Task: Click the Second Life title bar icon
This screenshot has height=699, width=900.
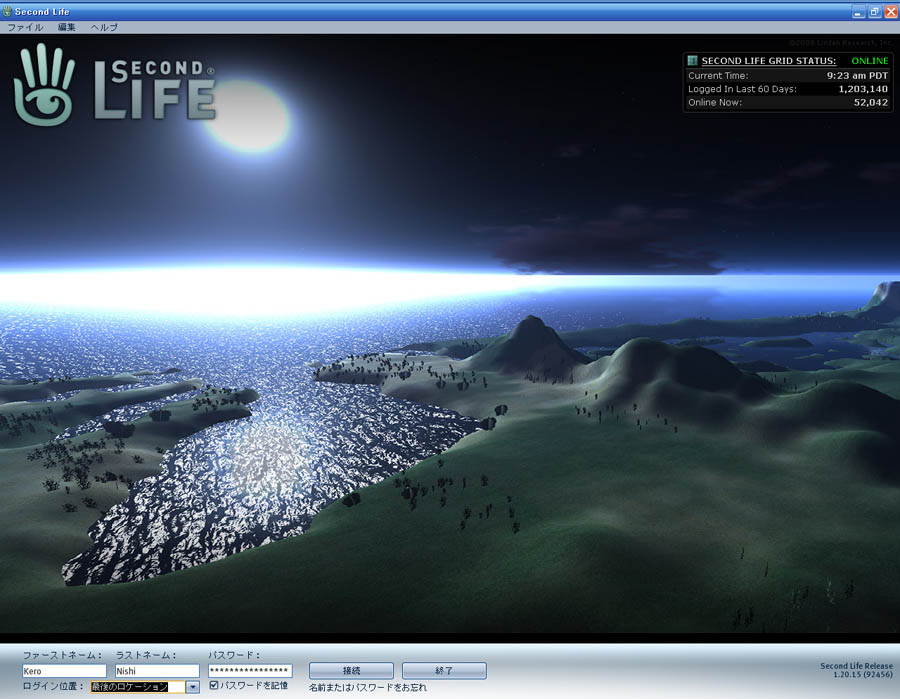Action: tap(7, 11)
